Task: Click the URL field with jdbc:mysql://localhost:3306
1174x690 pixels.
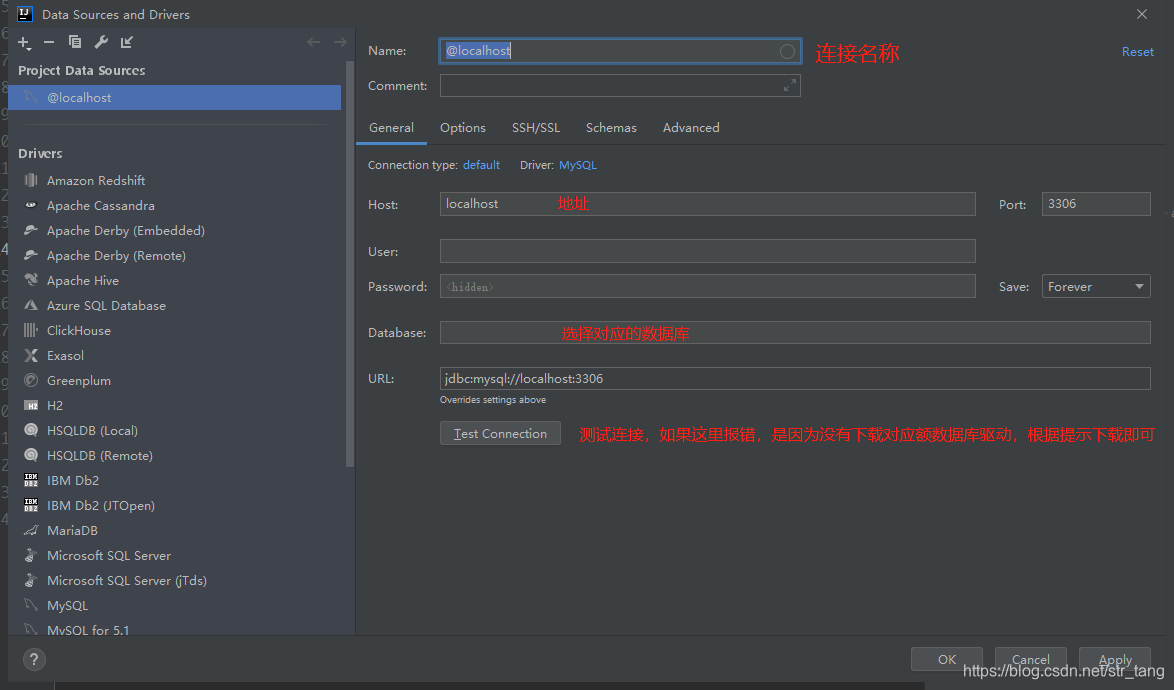Action: (x=795, y=379)
